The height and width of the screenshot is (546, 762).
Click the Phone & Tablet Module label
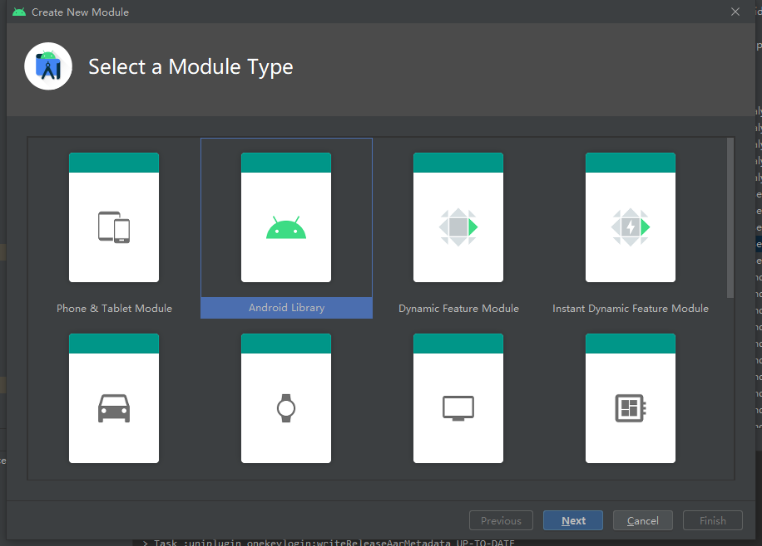[114, 308]
